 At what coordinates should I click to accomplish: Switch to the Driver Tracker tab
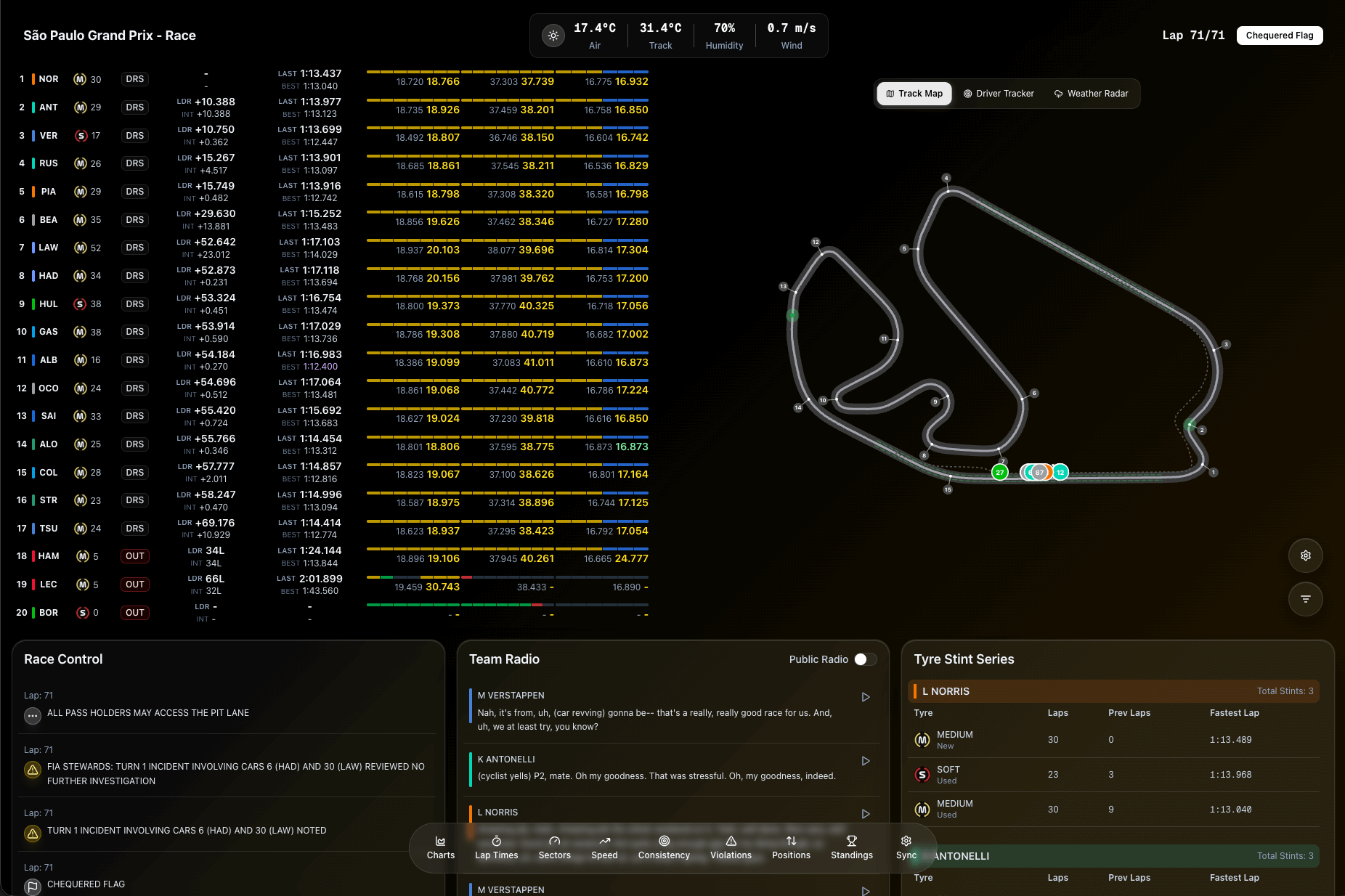pos(999,94)
